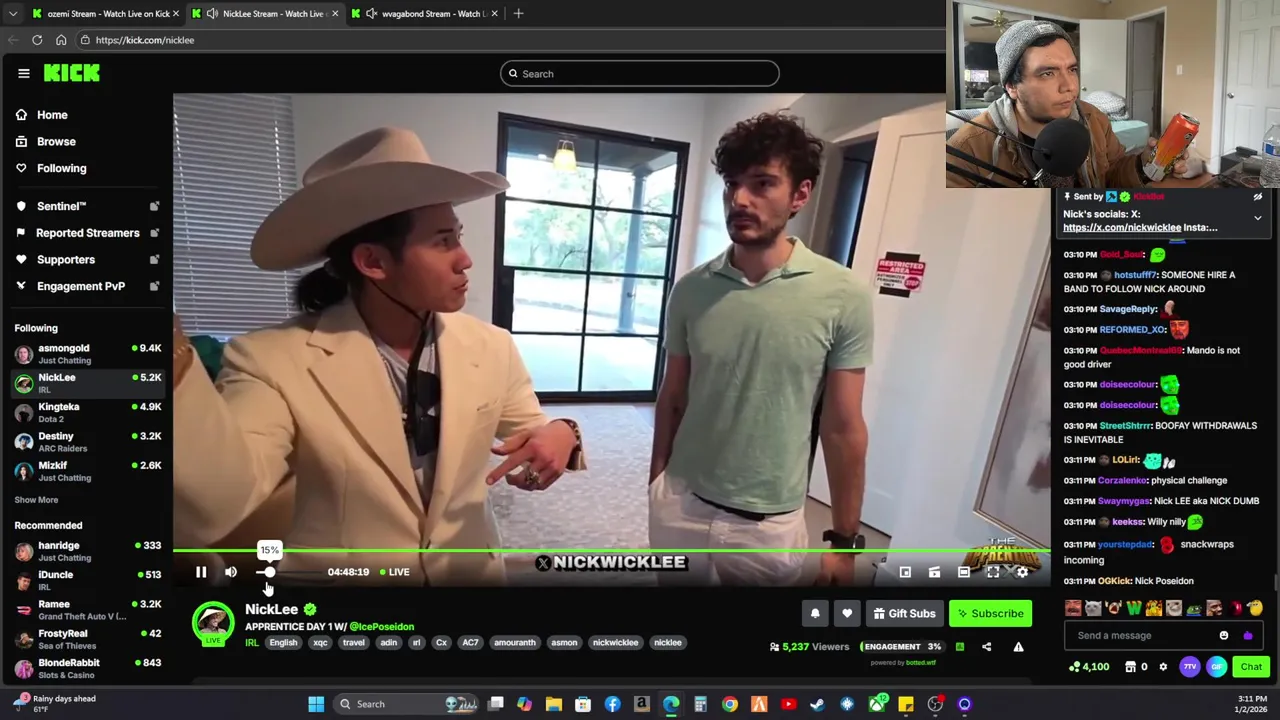Enter fullscreen video mode

993,572
